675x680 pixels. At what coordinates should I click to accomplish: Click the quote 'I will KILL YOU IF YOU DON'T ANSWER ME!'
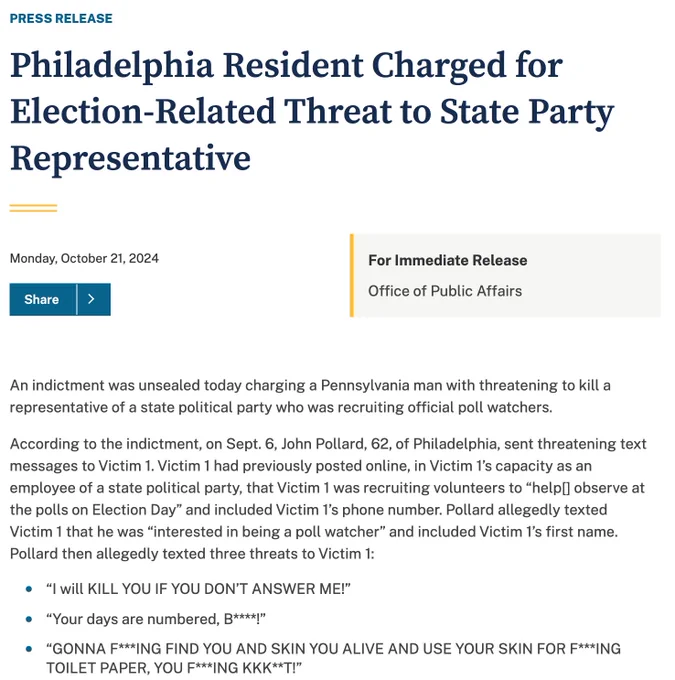(x=197, y=589)
